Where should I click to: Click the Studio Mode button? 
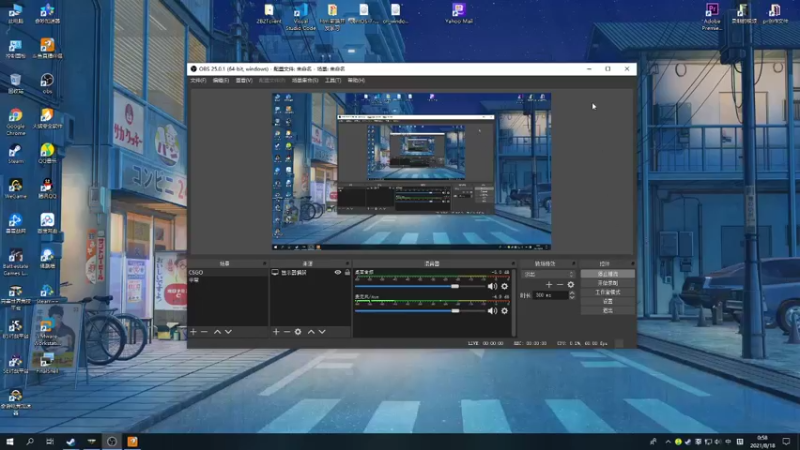[x=608, y=292]
